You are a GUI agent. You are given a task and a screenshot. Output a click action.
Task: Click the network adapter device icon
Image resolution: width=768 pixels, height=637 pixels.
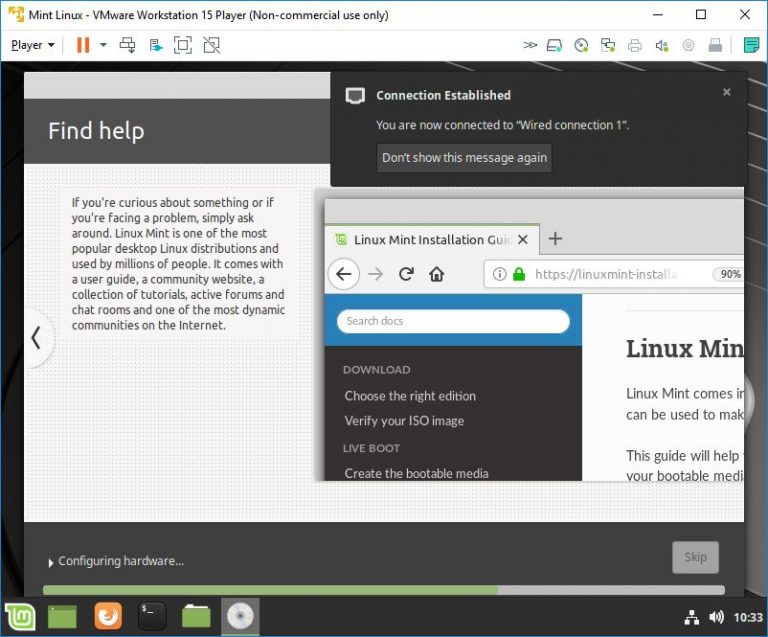click(x=608, y=46)
